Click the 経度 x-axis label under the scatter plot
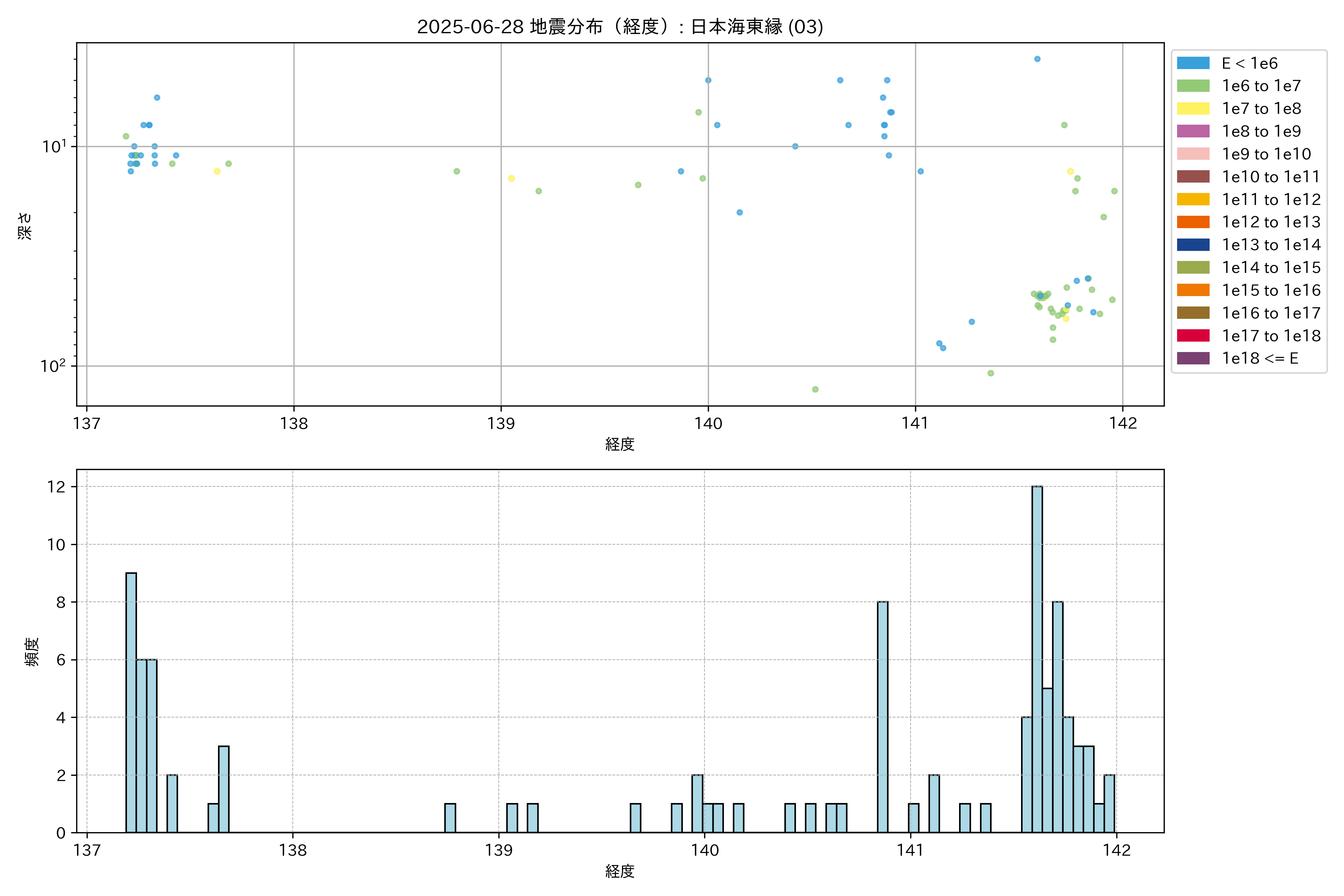This screenshot has height=896, width=1344. [x=619, y=444]
